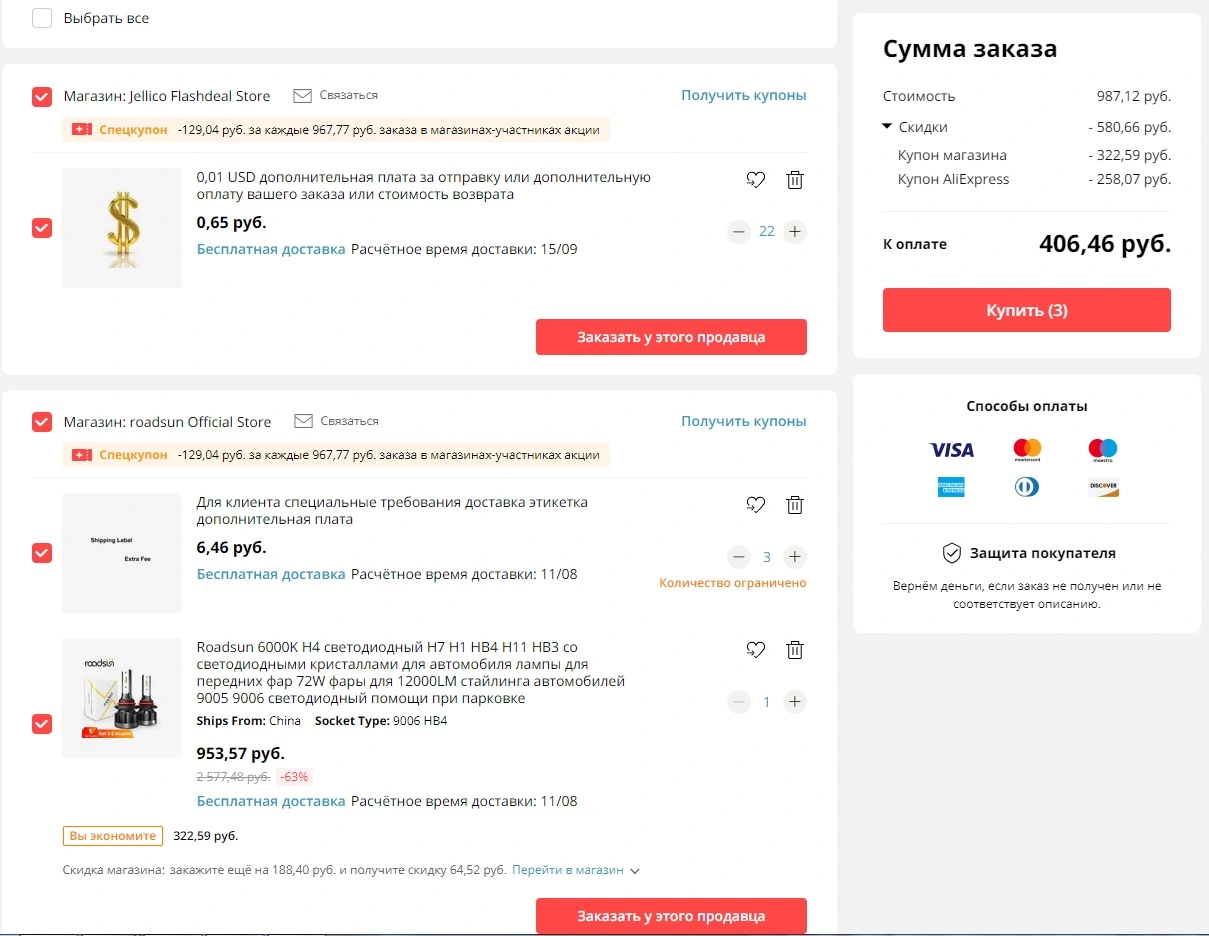
Task: Click Получить купоны for roadsun store
Action: point(744,421)
